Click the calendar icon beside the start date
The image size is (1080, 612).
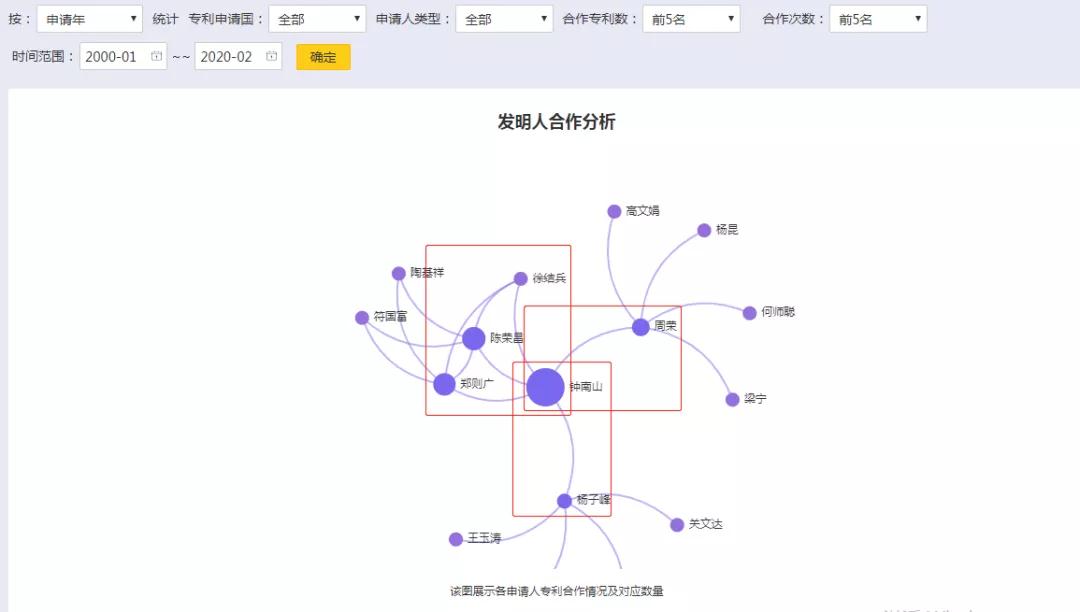click(x=155, y=57)
